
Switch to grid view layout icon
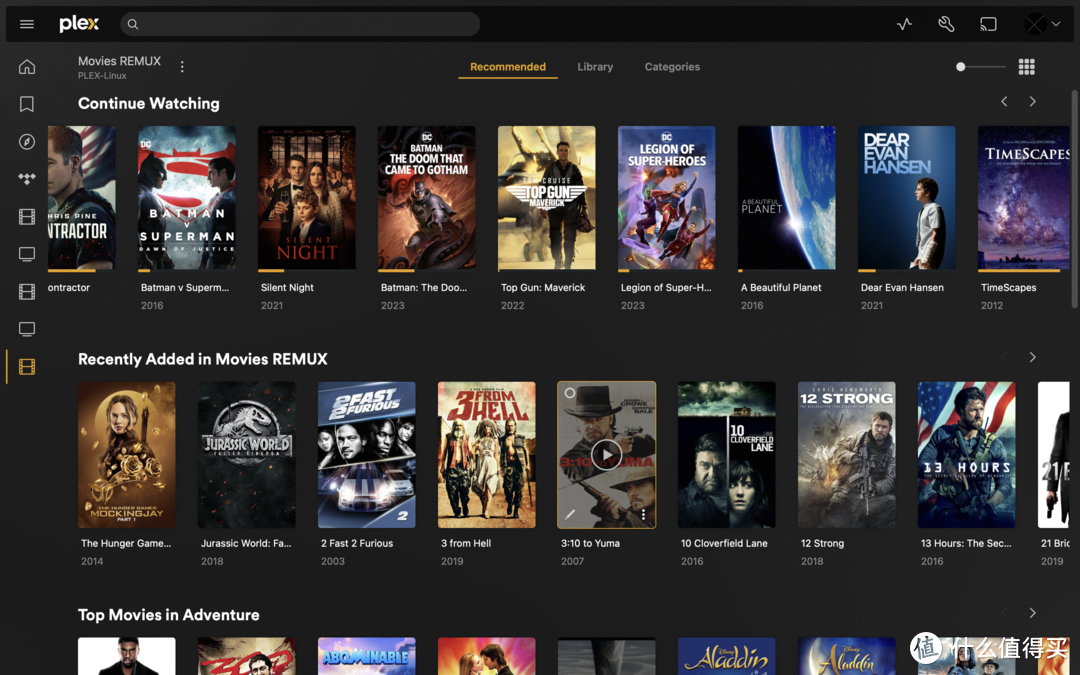coord(1026,67)
